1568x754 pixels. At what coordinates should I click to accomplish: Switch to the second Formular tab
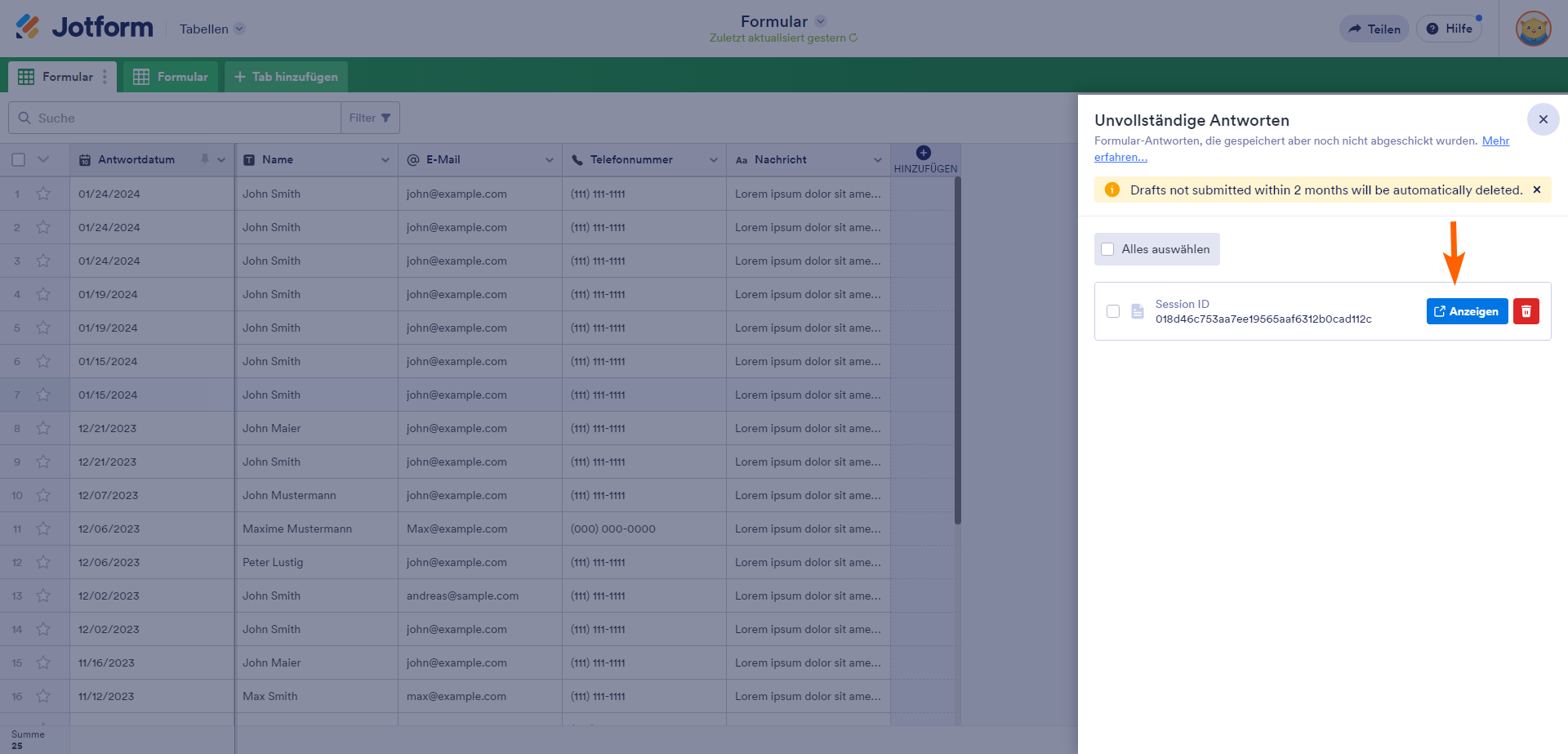click(171, 77)
